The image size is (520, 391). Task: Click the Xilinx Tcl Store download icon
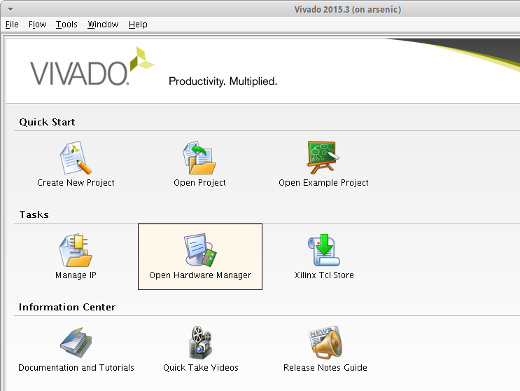324,250
